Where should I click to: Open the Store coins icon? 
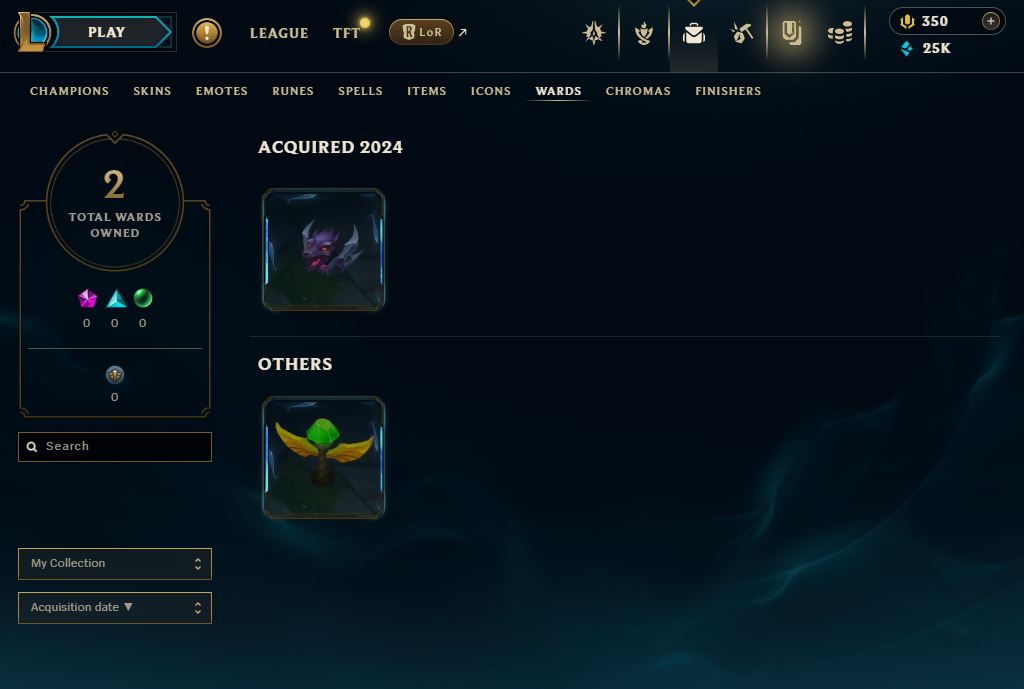pos(840,33)
